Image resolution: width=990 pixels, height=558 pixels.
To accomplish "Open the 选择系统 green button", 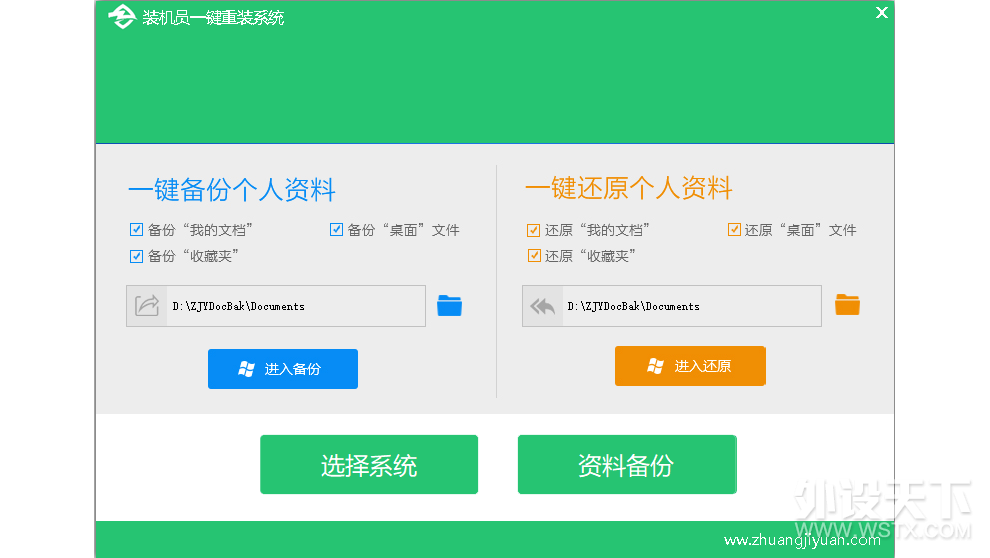I will [369, 465].
